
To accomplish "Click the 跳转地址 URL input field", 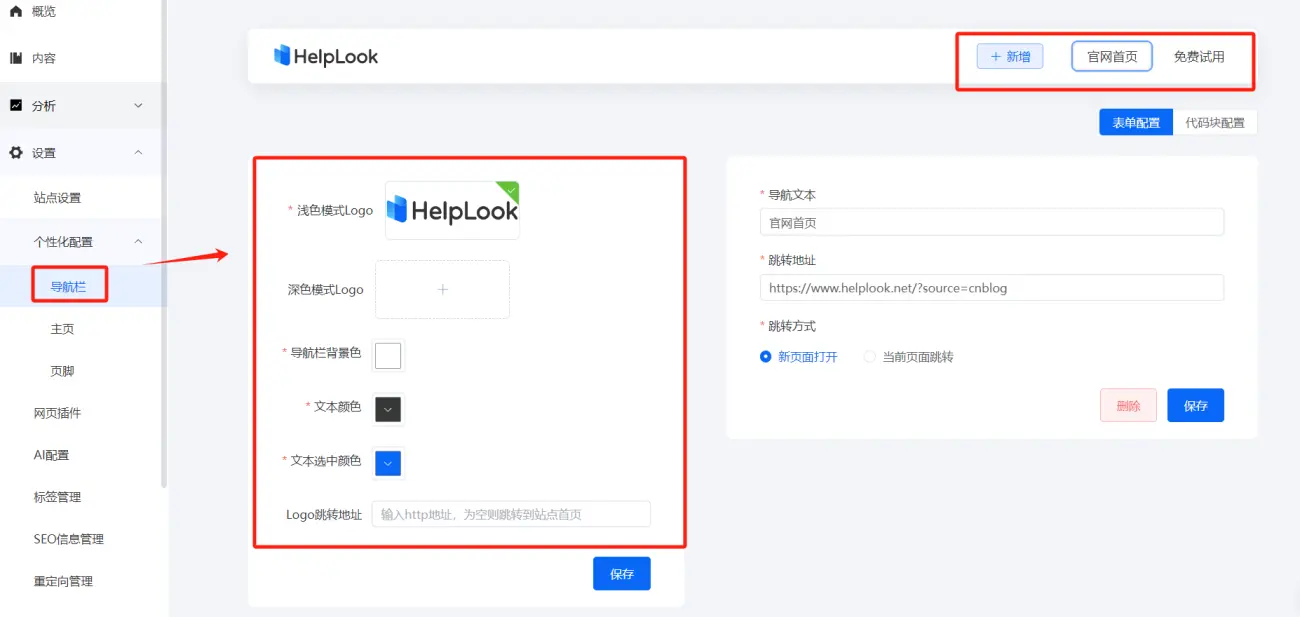I will pos(992,288).
